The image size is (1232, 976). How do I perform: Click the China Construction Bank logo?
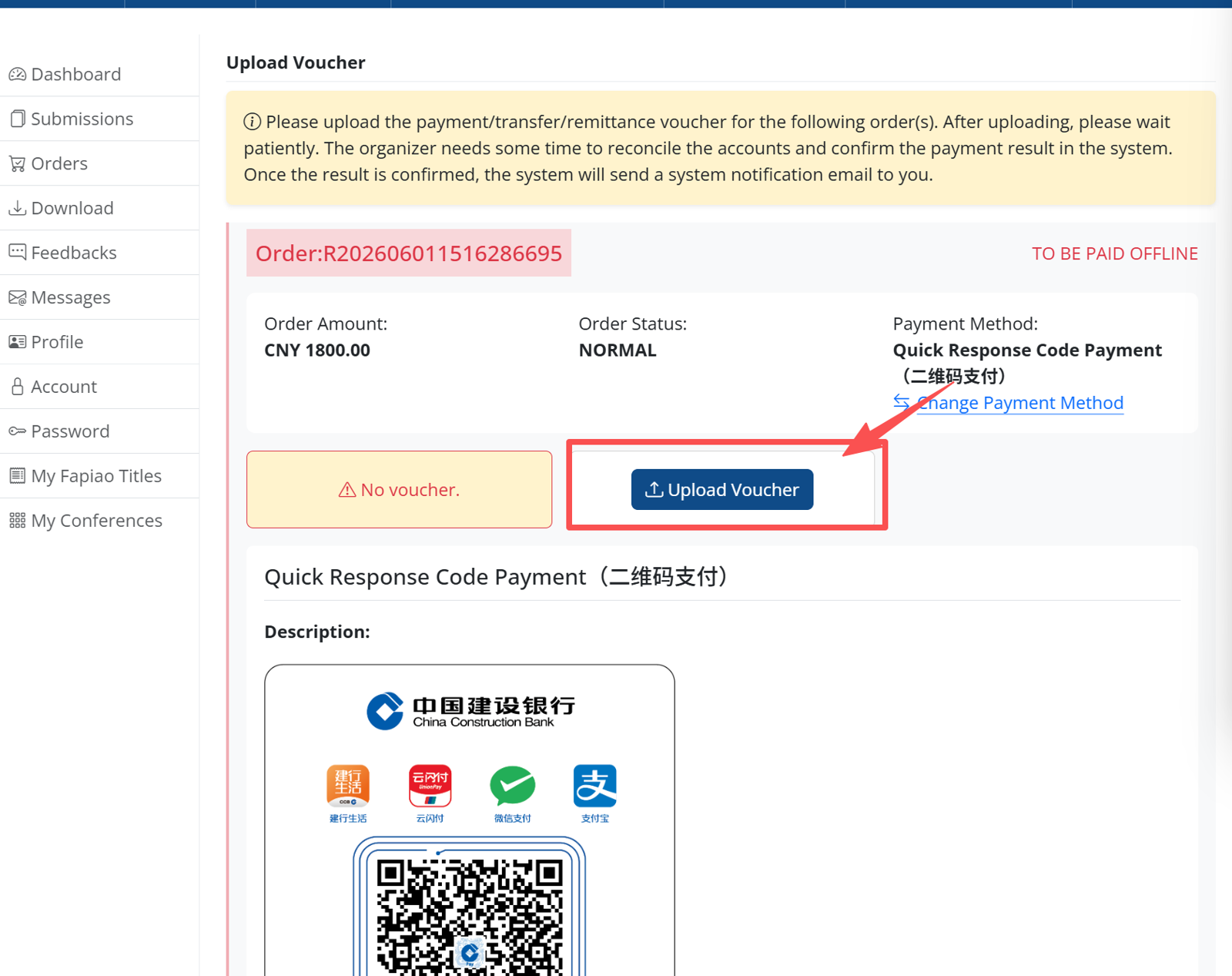click(x=470, y=710)
